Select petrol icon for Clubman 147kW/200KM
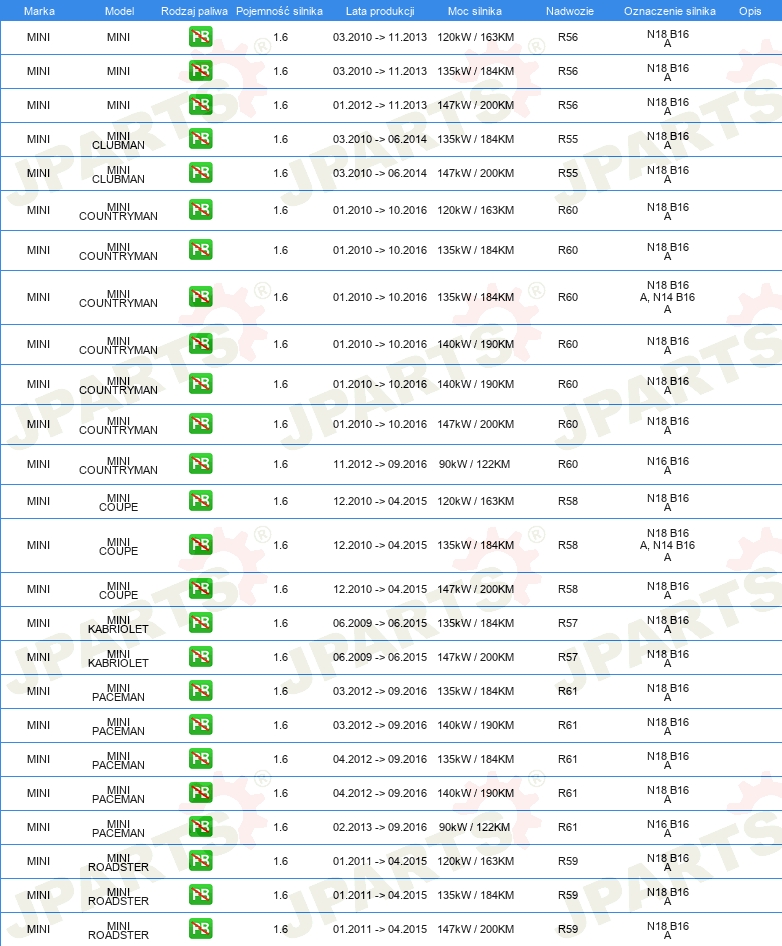 click(x=200, y=173)
